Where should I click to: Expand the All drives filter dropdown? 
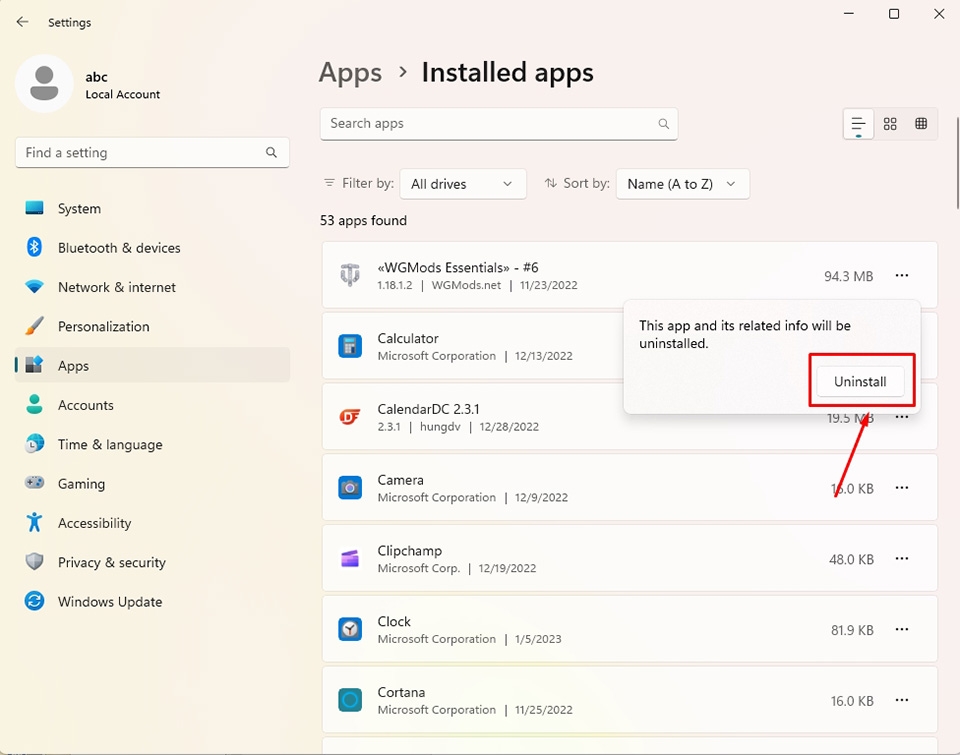(x=463, y=184)
